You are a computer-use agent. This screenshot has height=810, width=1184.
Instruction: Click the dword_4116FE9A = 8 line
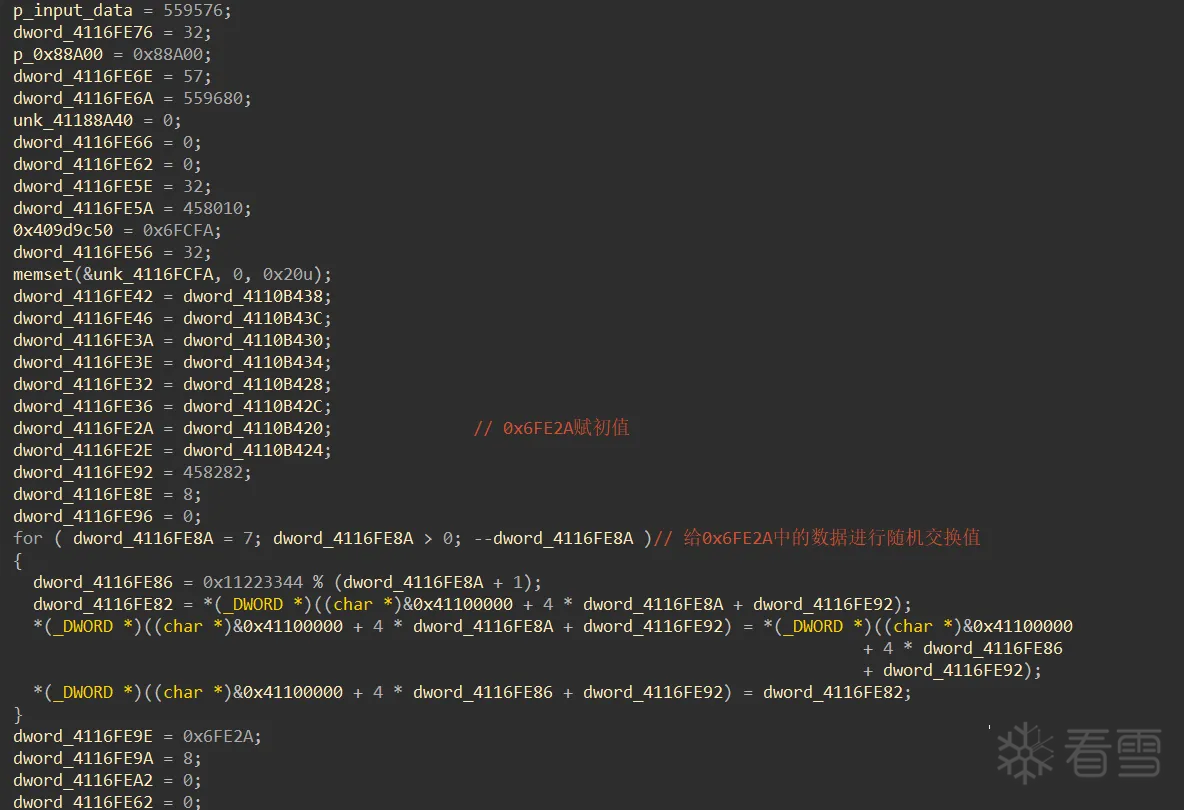coord(107,758)
